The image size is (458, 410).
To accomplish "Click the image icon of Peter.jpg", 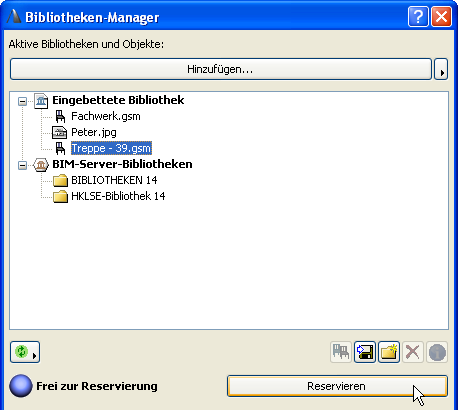I will [60, 132].
